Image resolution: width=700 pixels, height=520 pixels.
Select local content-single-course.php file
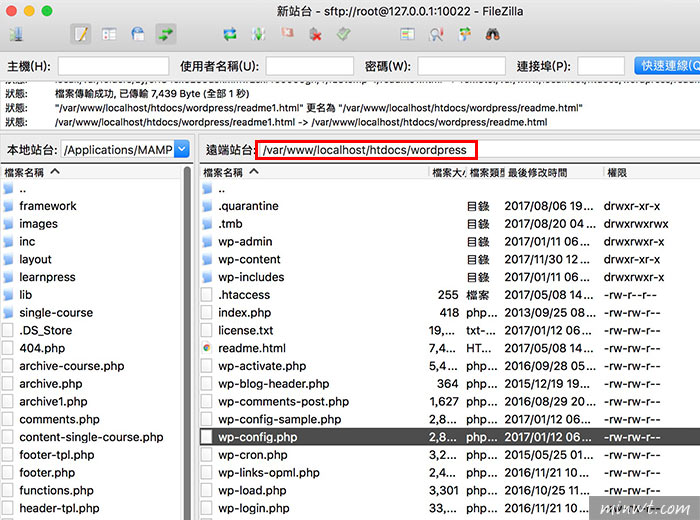pos(91,437)
